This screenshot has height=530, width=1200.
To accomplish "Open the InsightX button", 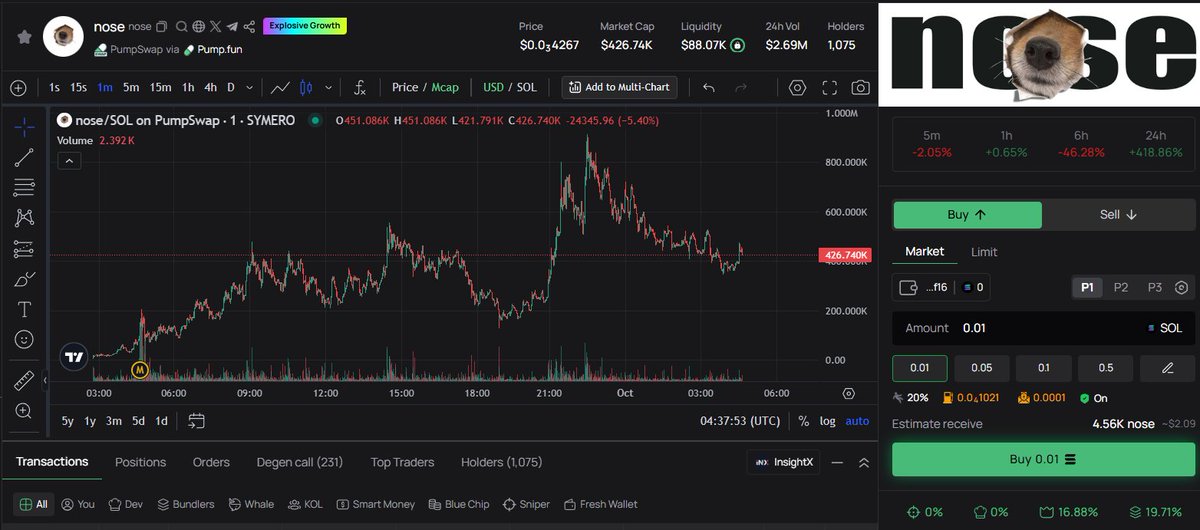I will (783, 463).
